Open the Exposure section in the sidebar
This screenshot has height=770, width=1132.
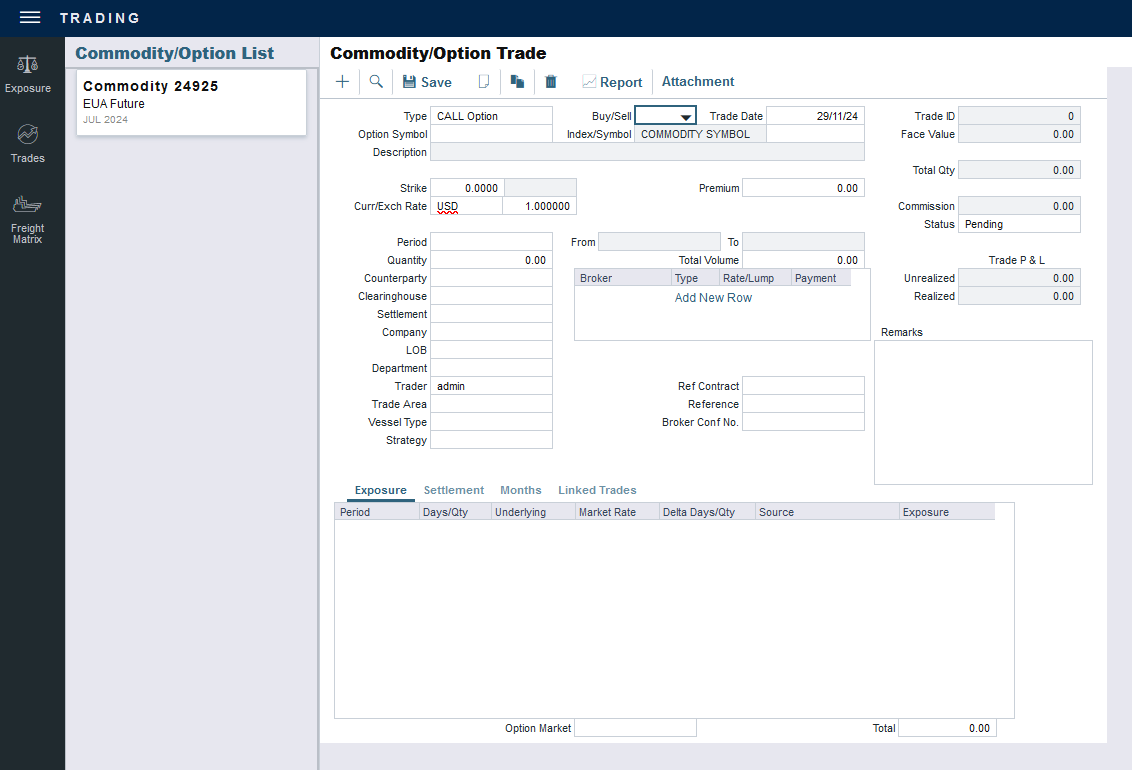[28, 75]
